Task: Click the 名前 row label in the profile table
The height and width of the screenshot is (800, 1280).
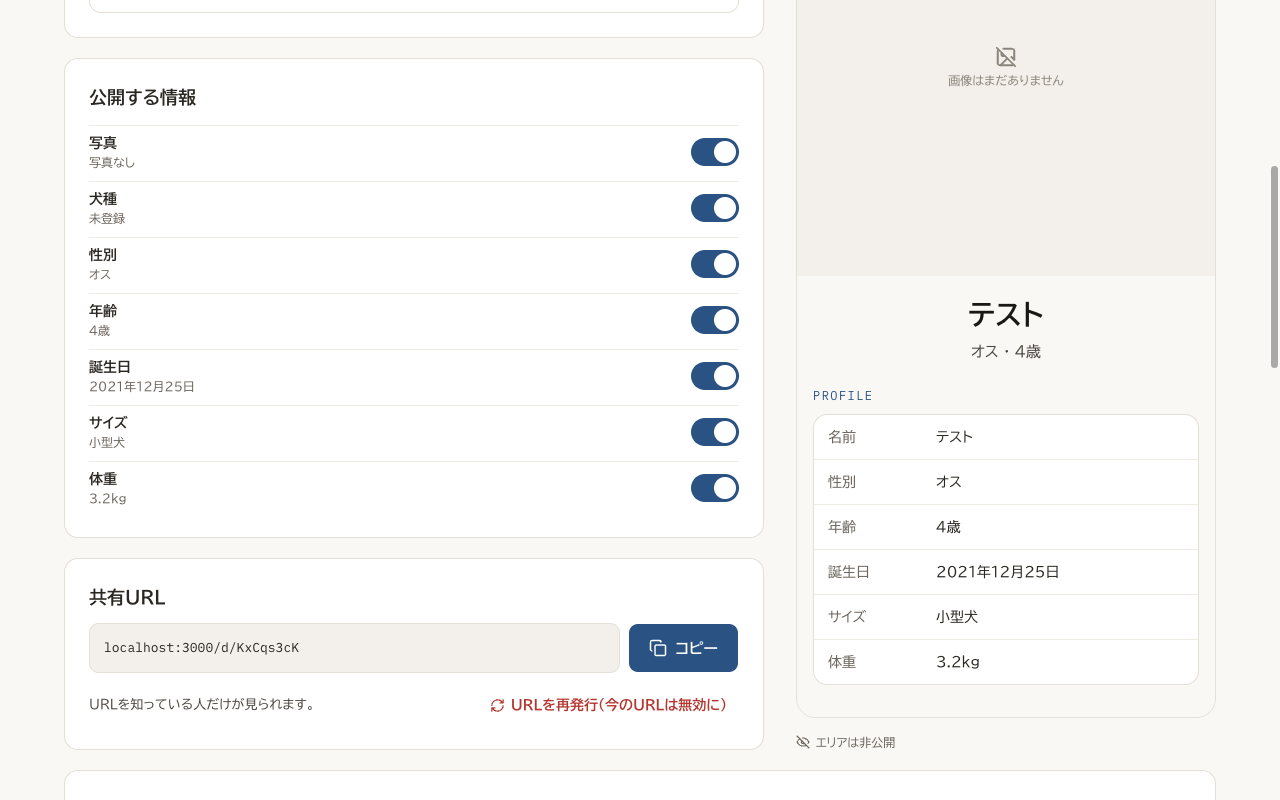Action: coord(842,437)
